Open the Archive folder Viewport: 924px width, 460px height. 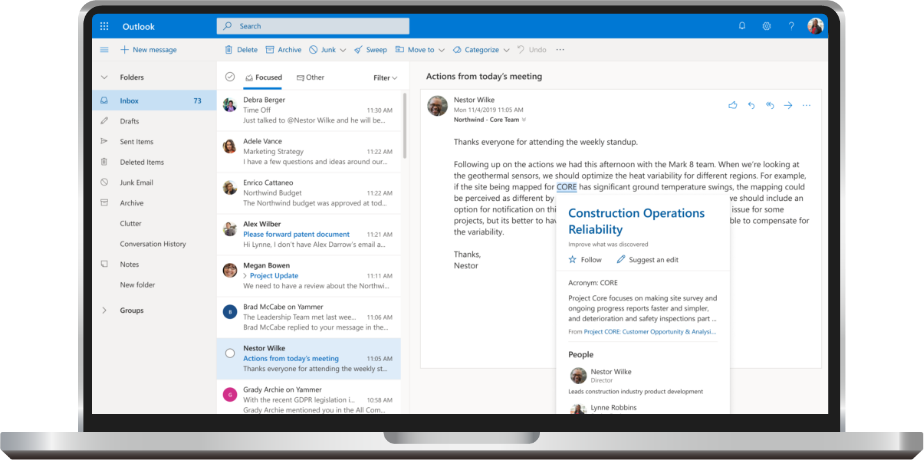pos(154,203)
